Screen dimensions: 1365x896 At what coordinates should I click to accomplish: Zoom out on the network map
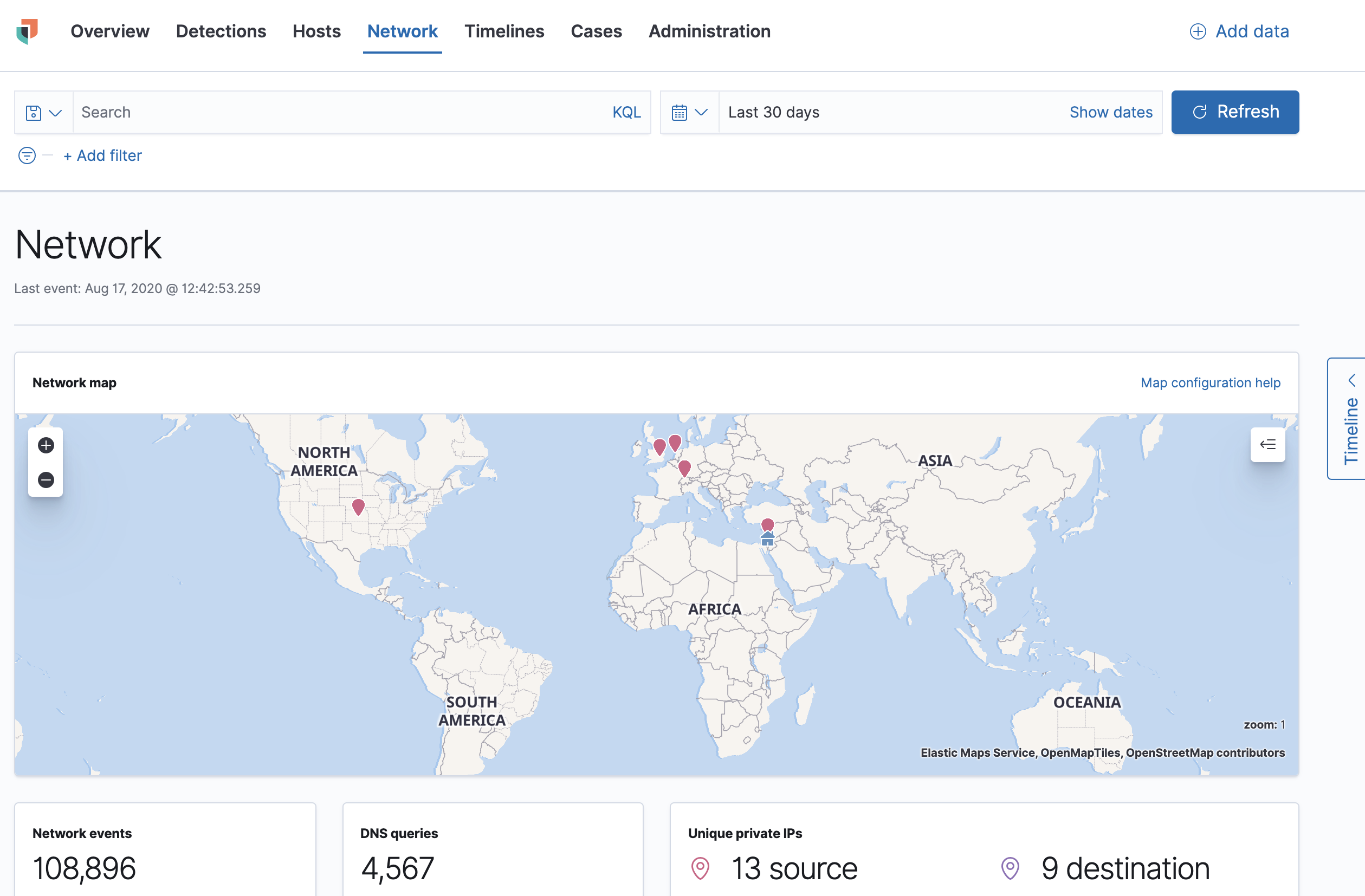coord(46,480)
